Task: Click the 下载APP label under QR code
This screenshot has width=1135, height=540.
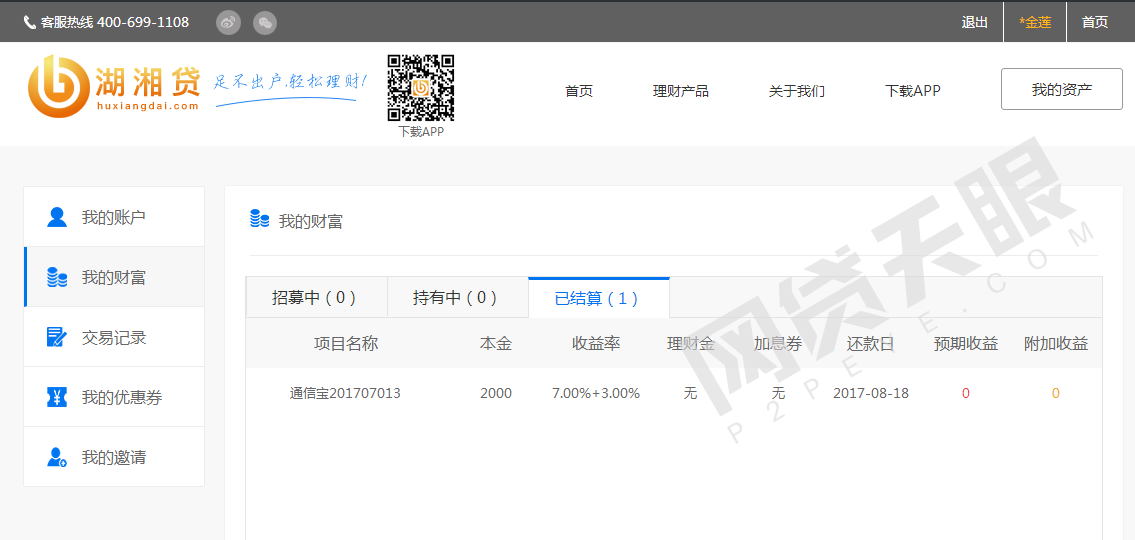Action: (x=421, y=132)
